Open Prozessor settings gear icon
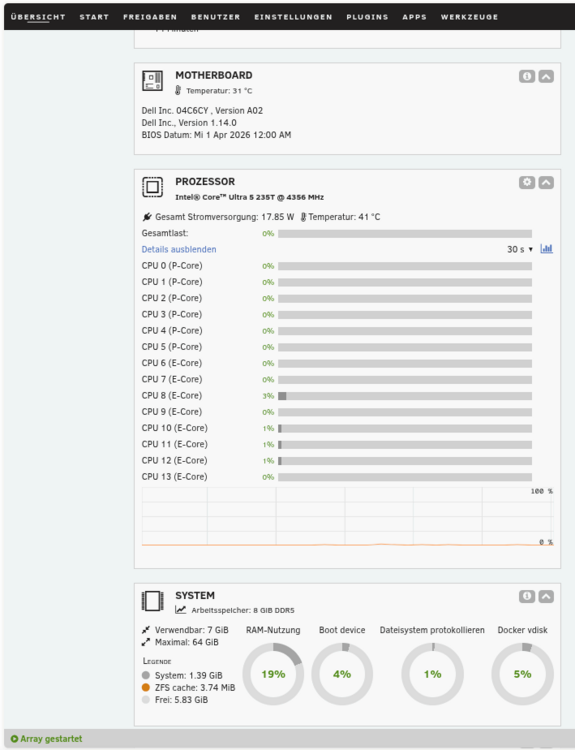Viewport: 575px width, 750px height. 527,182
